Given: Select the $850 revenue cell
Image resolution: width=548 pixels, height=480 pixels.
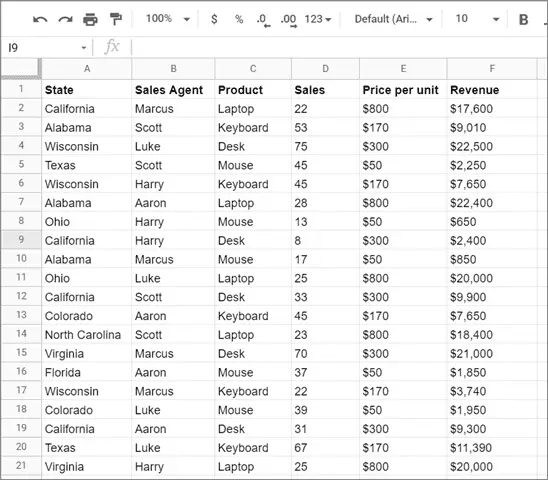Looking at the screenshot, I should (492, 259).
